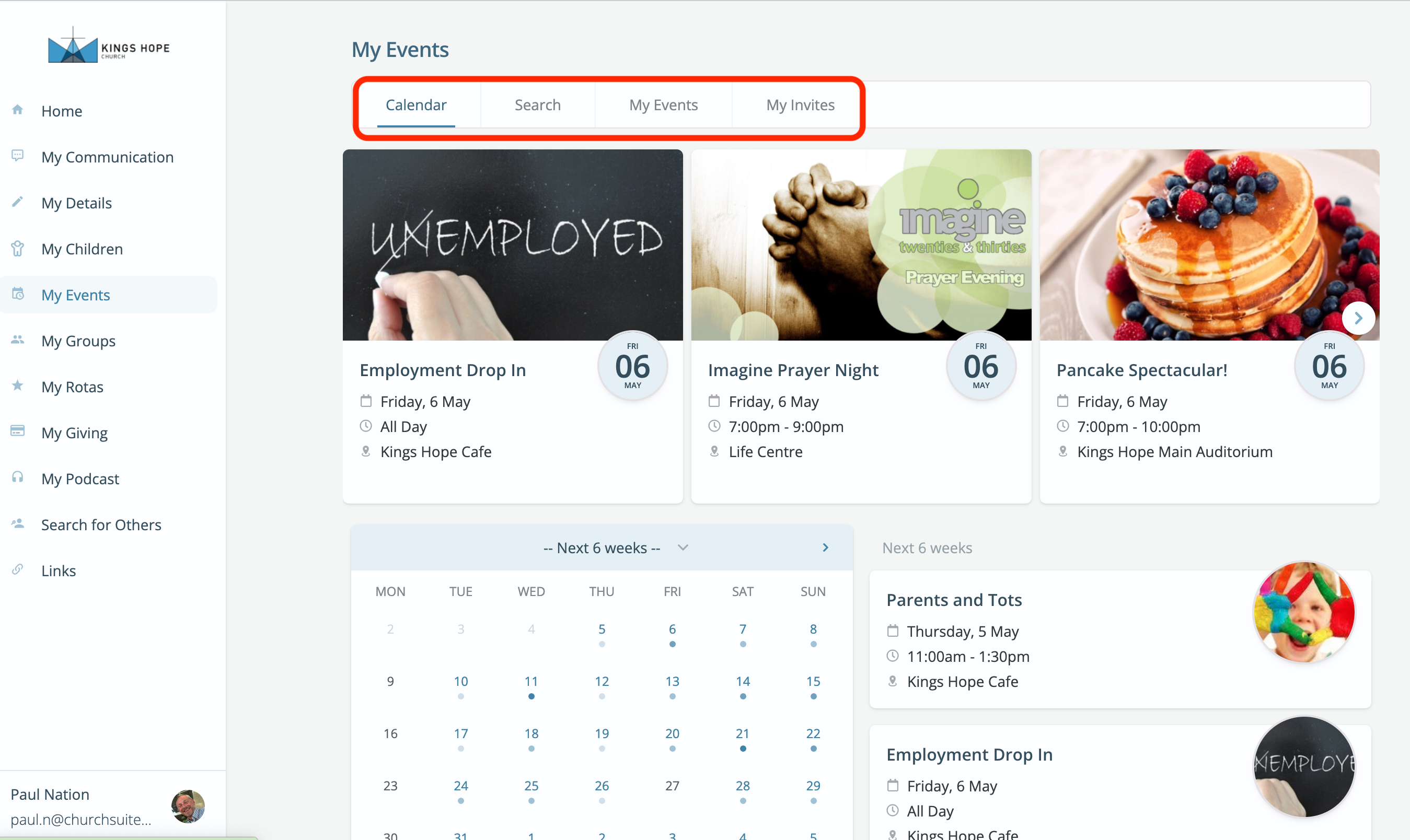Switch to the My Events tab

[663, 104]
